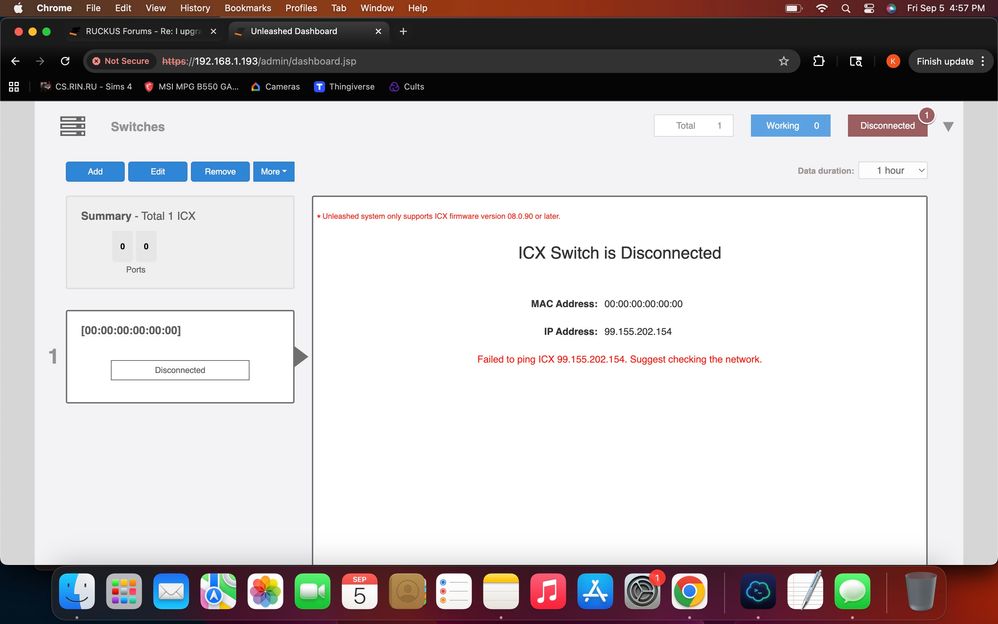The width and height of the screenshot is (998, 624).
Task: Filter by Disconnected switches
Action: click(x=887, y=126)
